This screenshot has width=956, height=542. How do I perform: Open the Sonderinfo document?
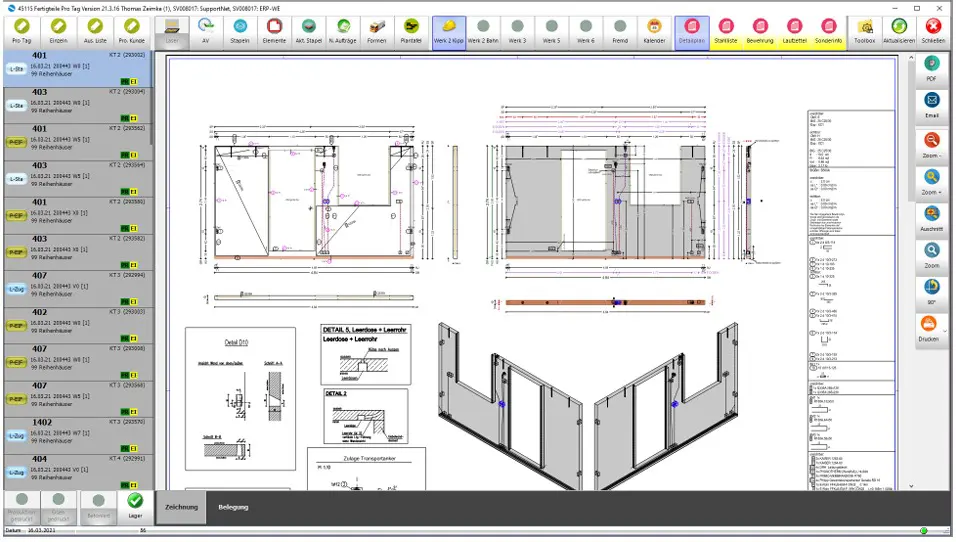[x=829, y=32]
